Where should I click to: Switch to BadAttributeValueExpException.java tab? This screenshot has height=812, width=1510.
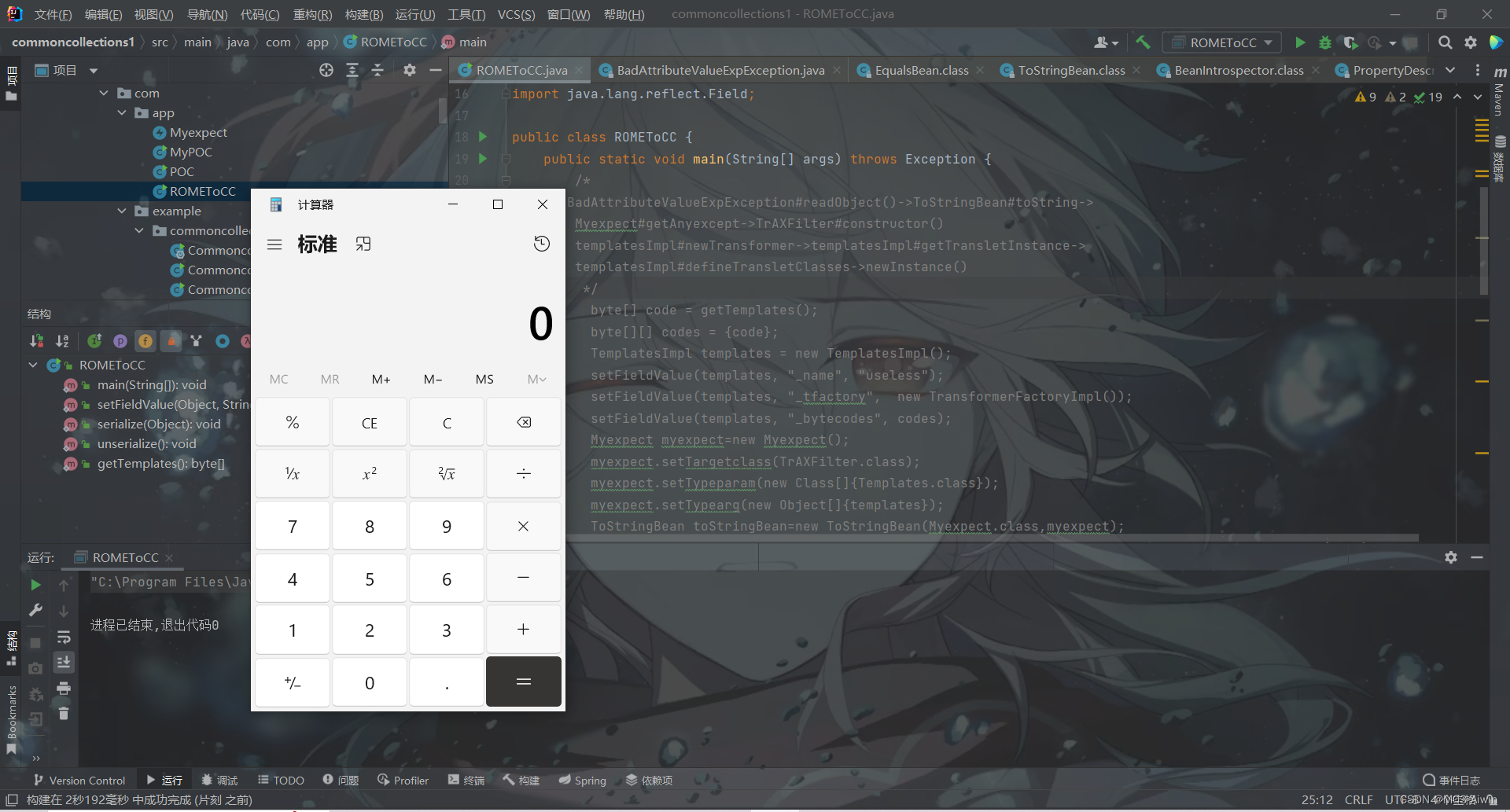[x=720, y=70]
